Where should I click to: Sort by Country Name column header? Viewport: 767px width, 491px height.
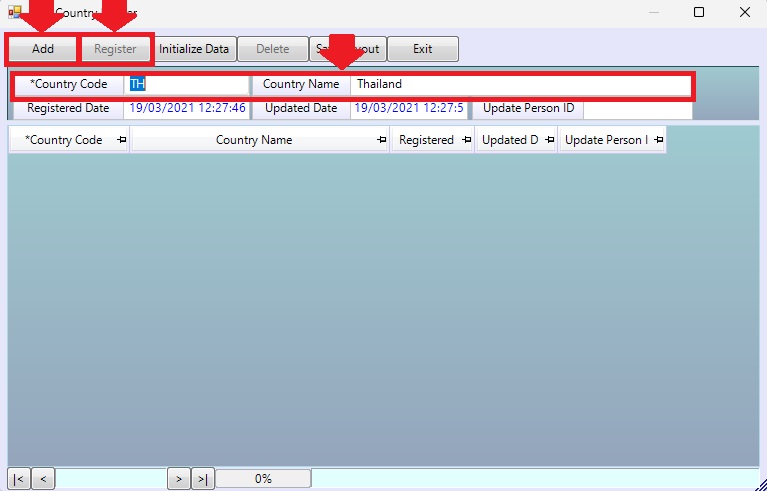(254, 140)
